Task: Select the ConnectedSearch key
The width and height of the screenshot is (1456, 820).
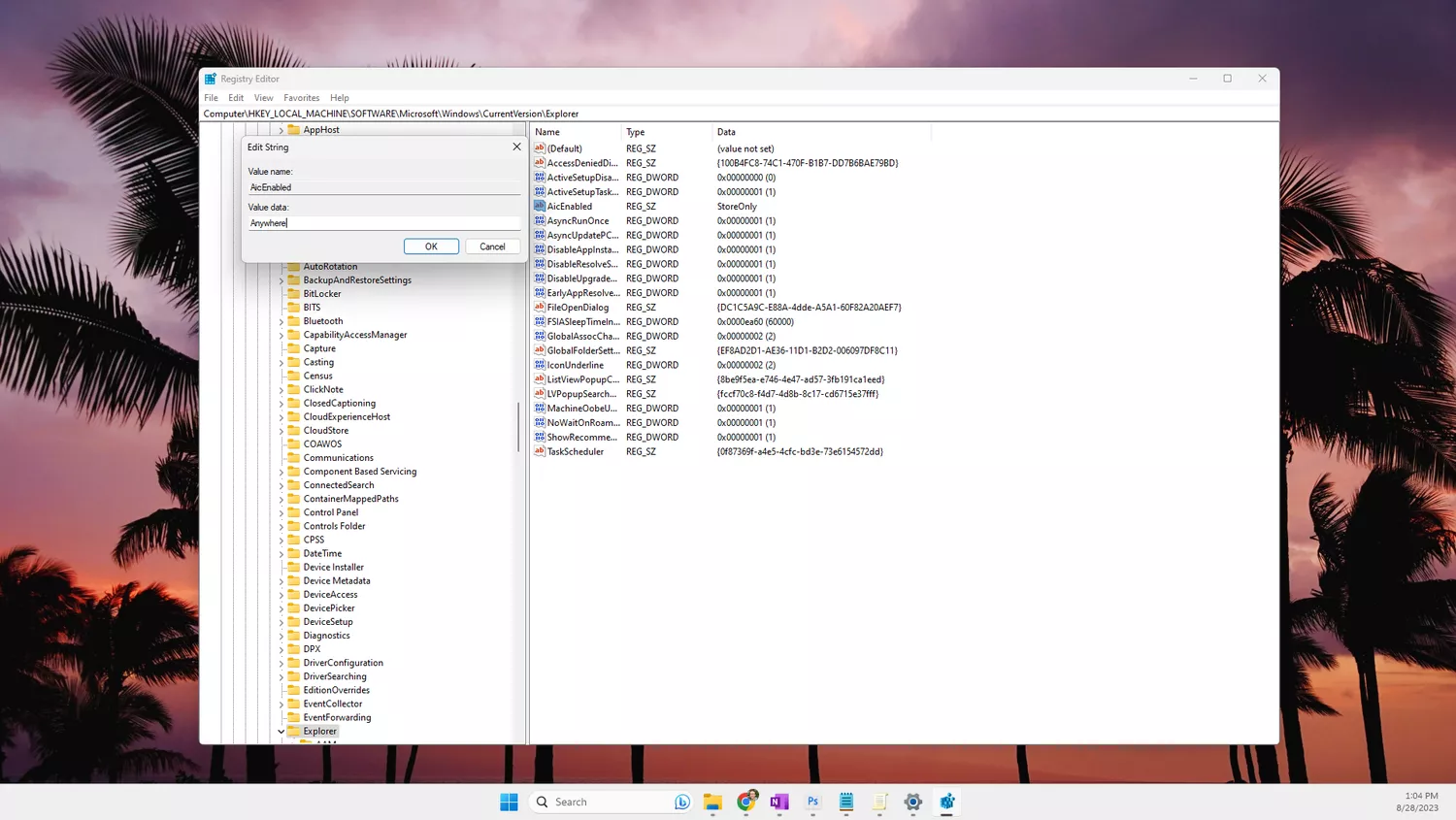Action: pos(339,485)
